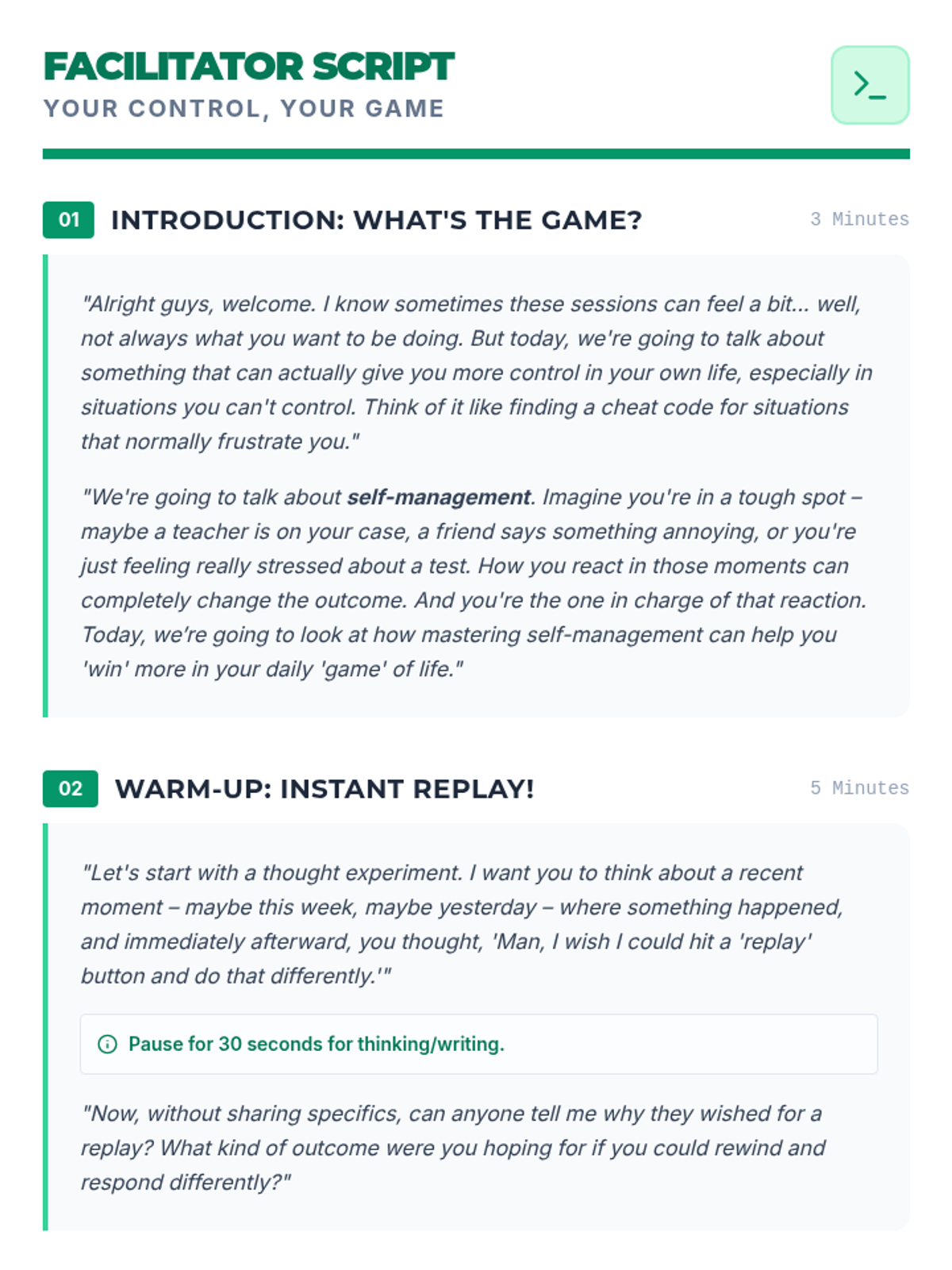
Task: Click the Your Control, Your Game subtitle
Action: click(244, 109)
